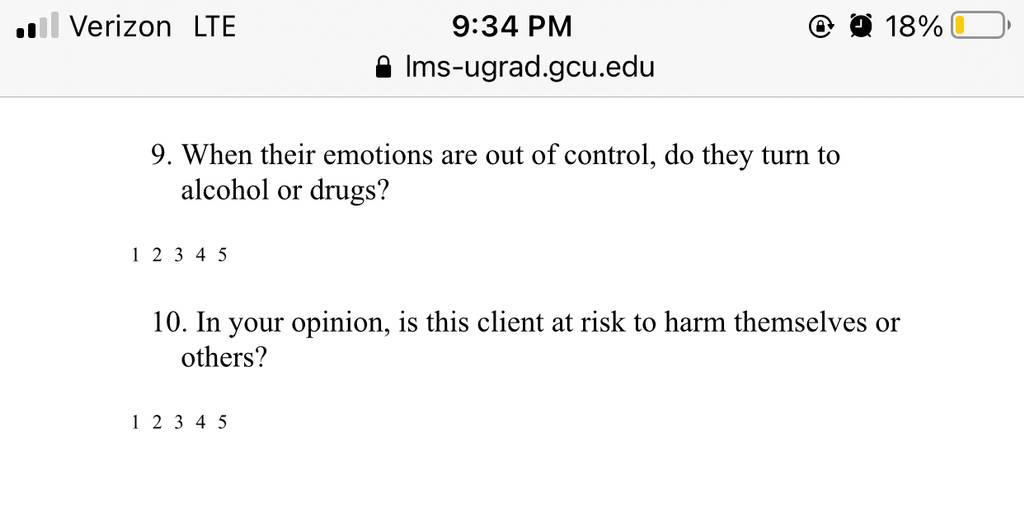Tap the Verizon LTE carrier label
Viewport: 1024px width, 530px height.
point(153,26)
